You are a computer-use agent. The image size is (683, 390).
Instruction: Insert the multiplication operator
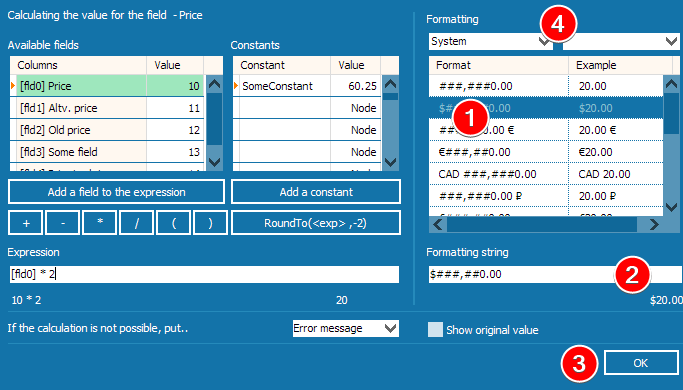click(x=100, y=223)
